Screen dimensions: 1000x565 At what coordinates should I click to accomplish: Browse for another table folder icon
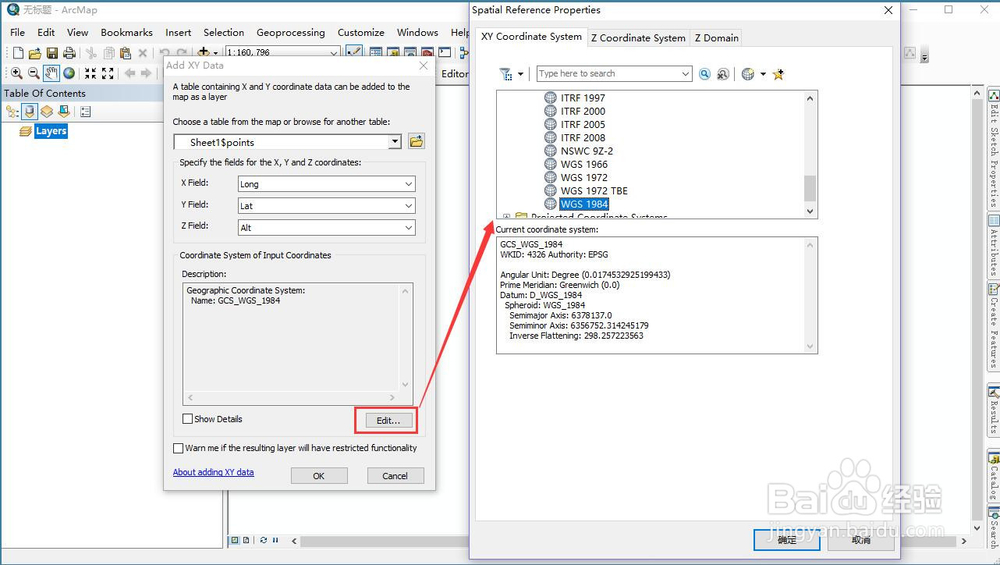pyautogui.click(x=416, y=141)
